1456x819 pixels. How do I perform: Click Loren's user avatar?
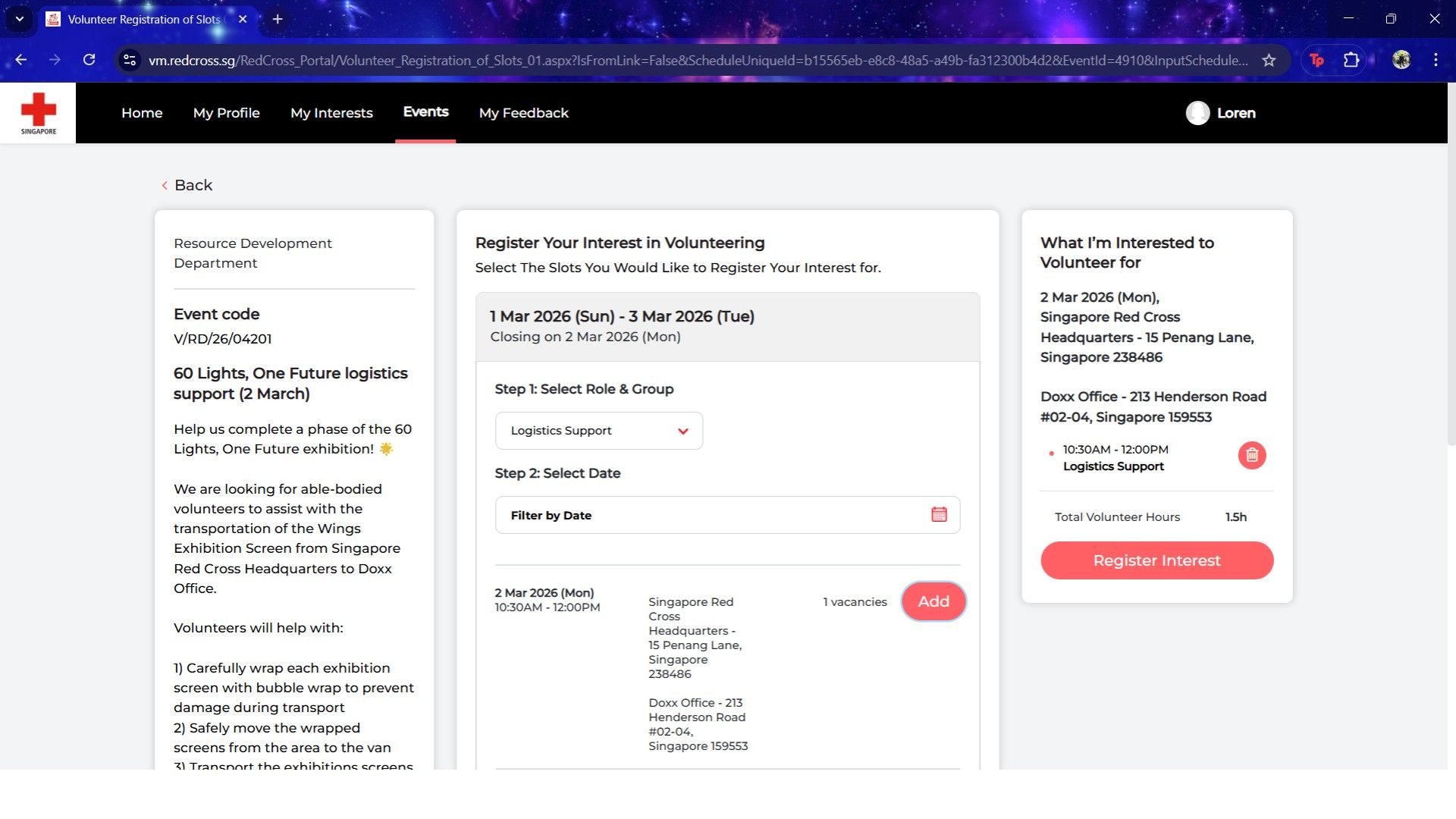(1197, 113)
